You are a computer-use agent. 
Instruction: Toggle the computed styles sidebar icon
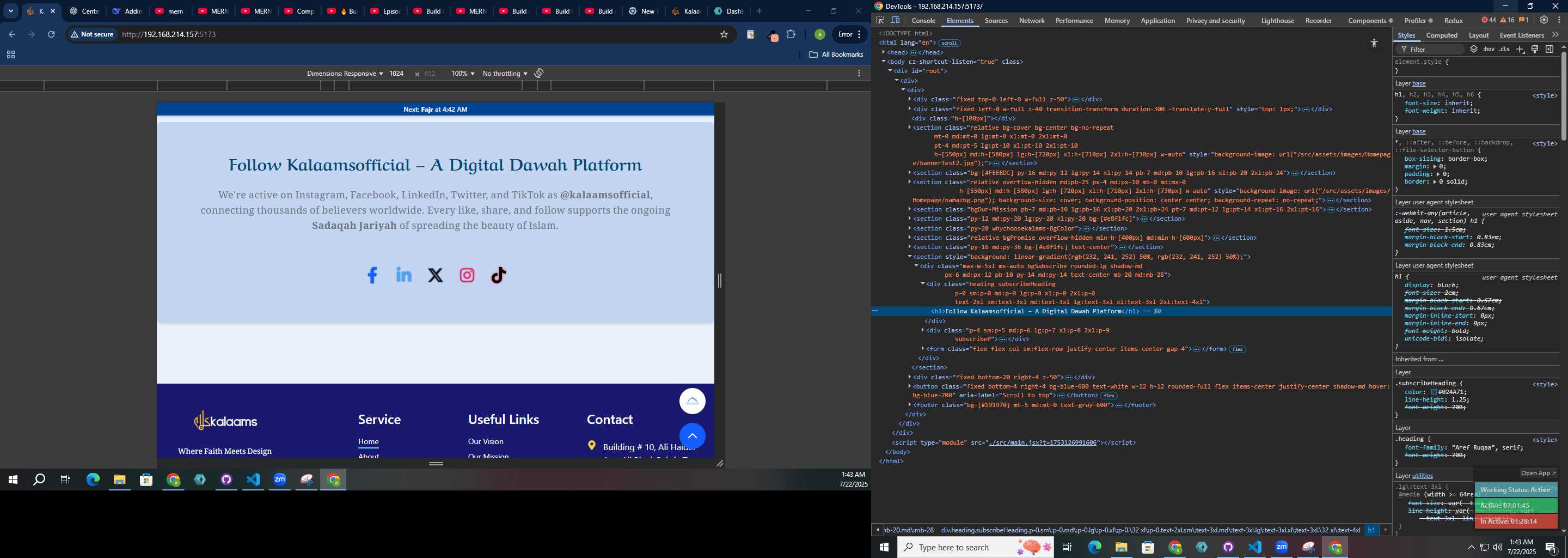coord(1549,50)
